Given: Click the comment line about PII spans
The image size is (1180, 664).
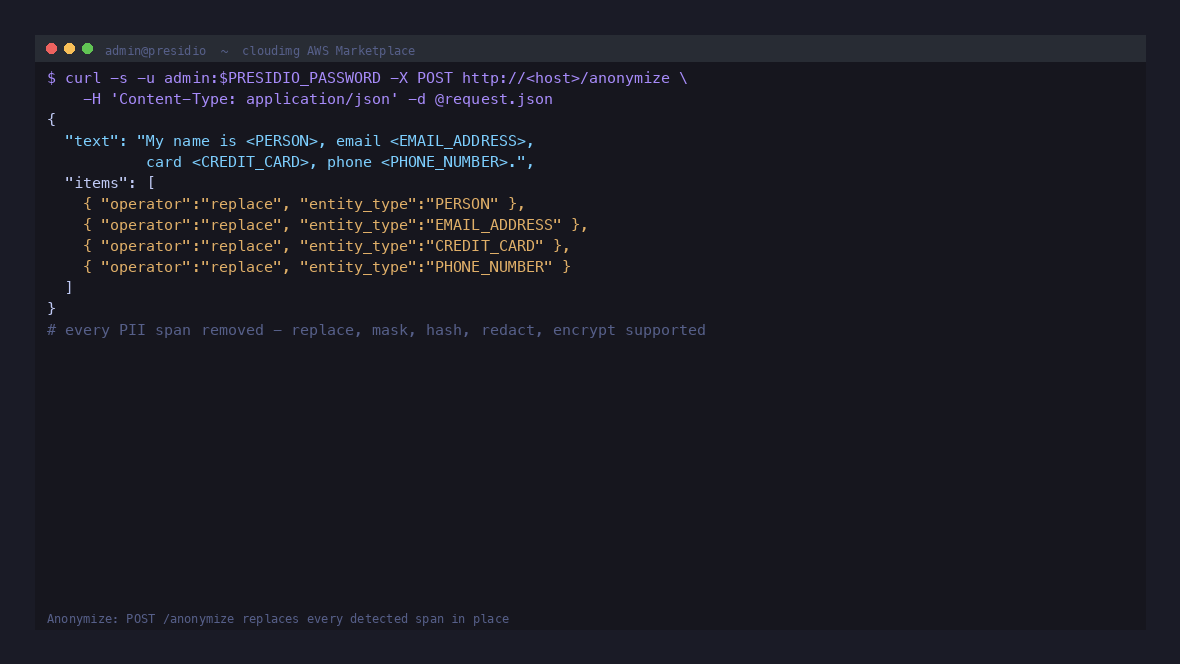Looking at the screenshot, I should [x=376, y=330].
